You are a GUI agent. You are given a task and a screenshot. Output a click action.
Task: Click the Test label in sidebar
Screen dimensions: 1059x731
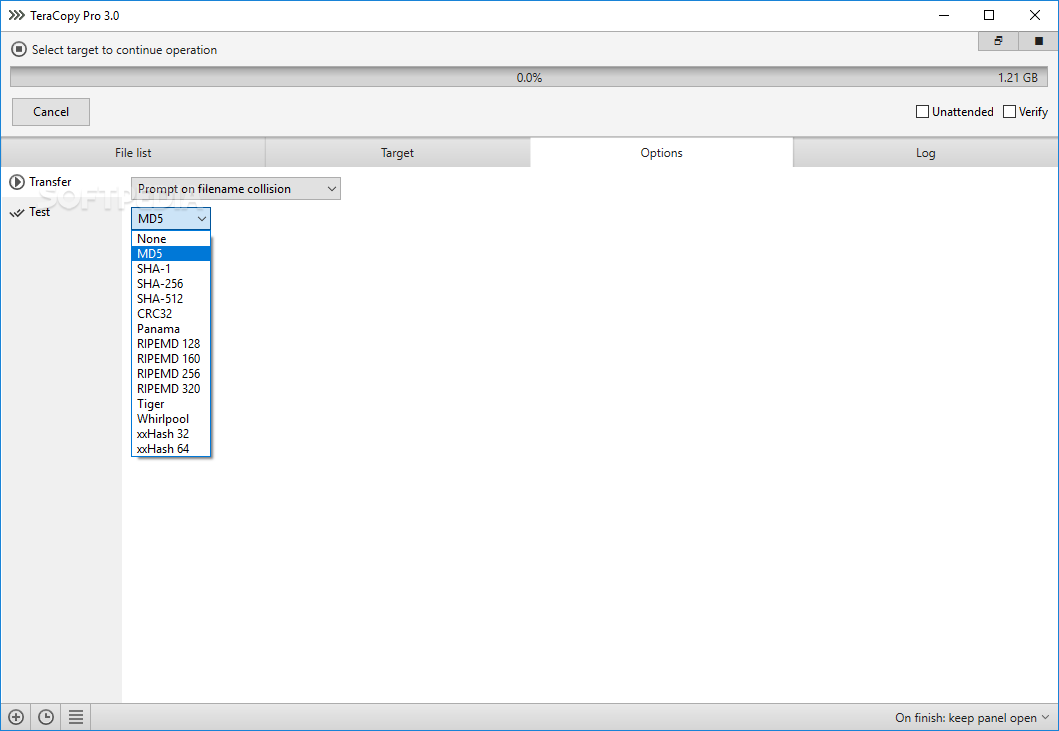(39, 211)
